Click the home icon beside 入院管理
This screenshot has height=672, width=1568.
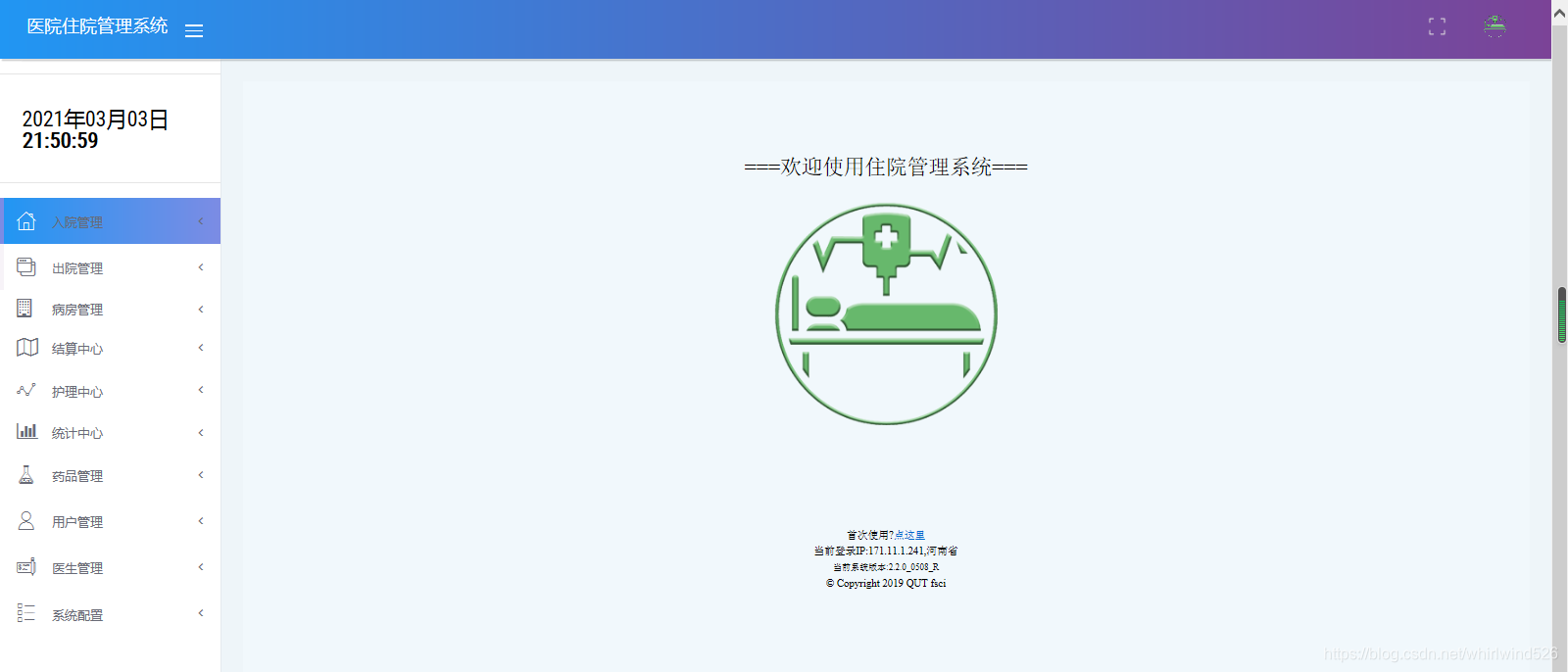(26, 221)
